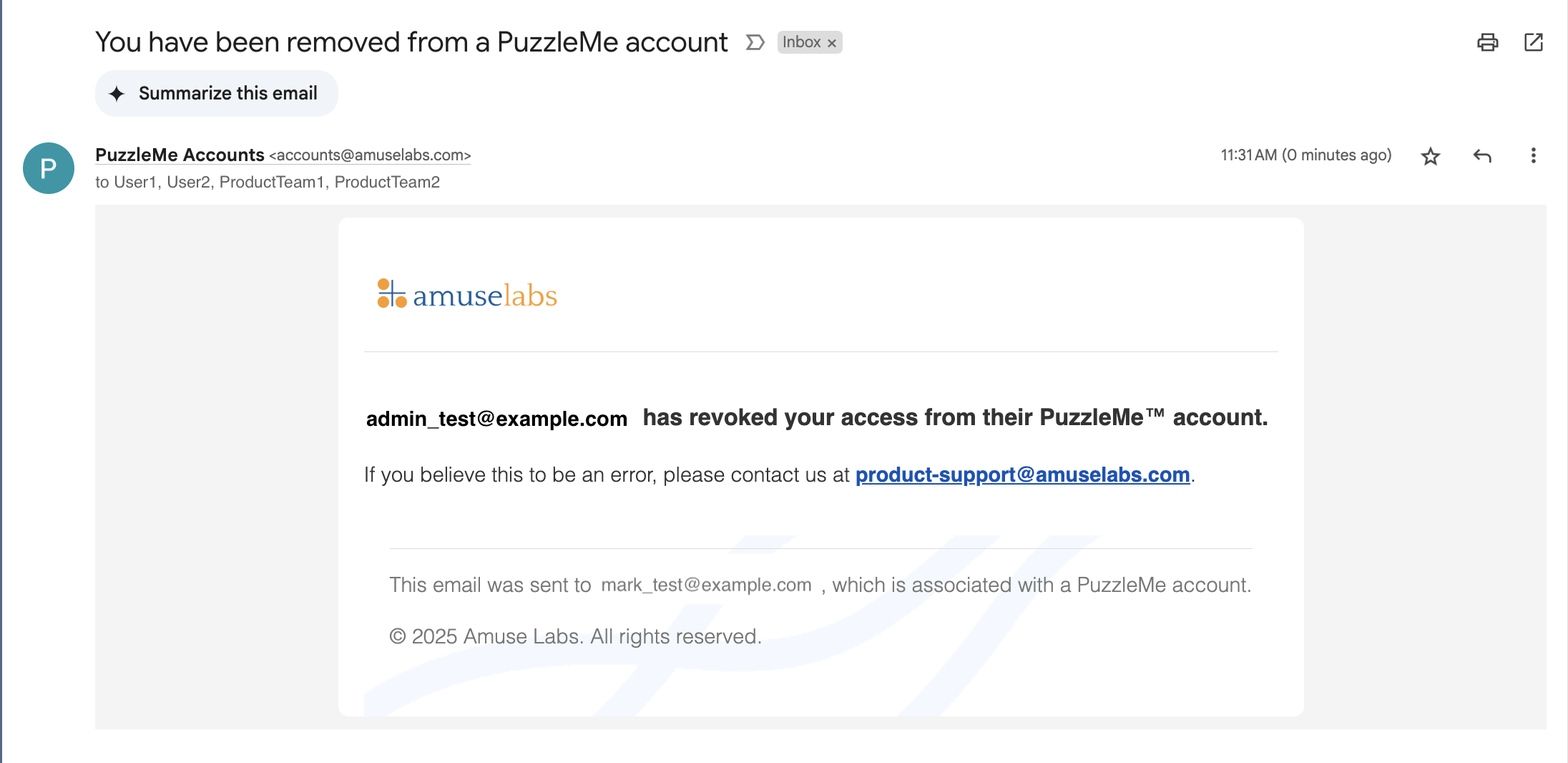Click the accounts@amuselabs.com sender address
The image size is (1568, 763).
[x=370, y=155]
